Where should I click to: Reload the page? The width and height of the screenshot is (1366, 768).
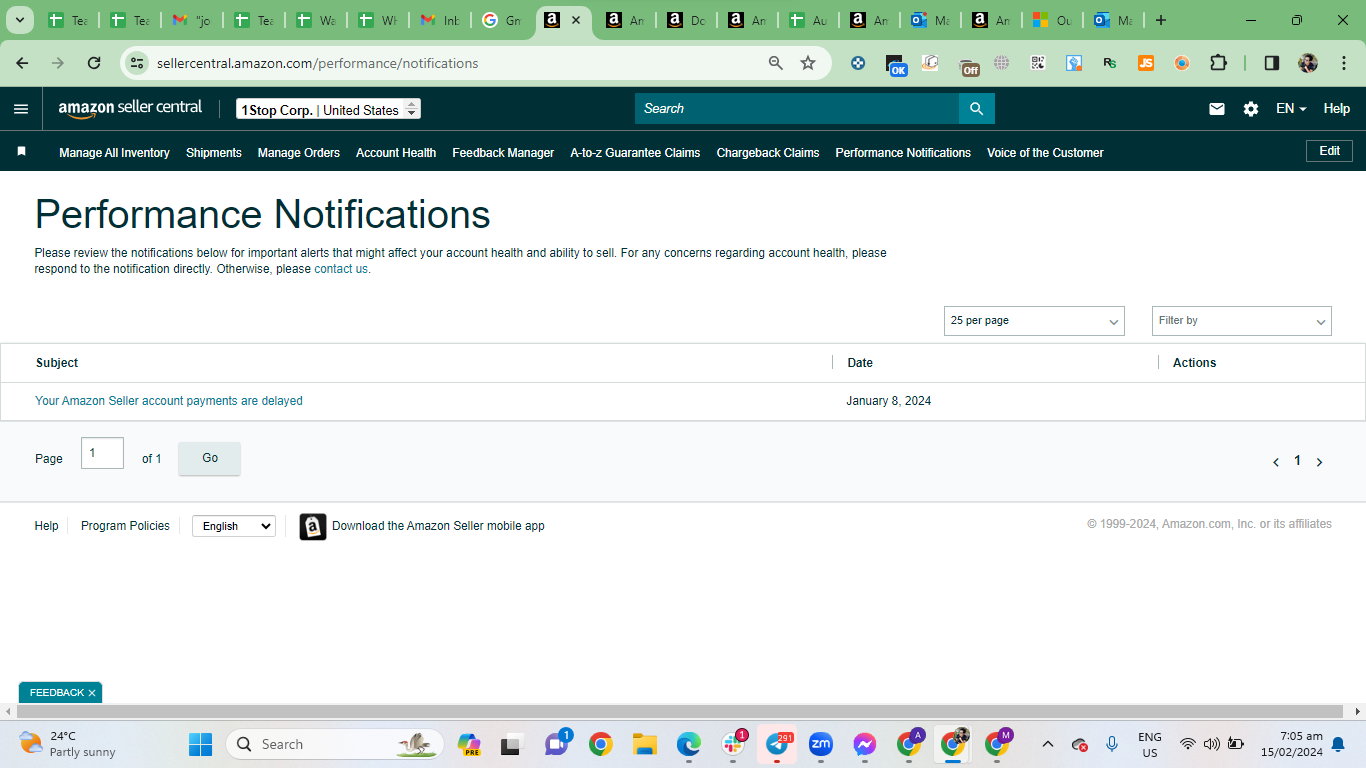(x=94, y=63)
